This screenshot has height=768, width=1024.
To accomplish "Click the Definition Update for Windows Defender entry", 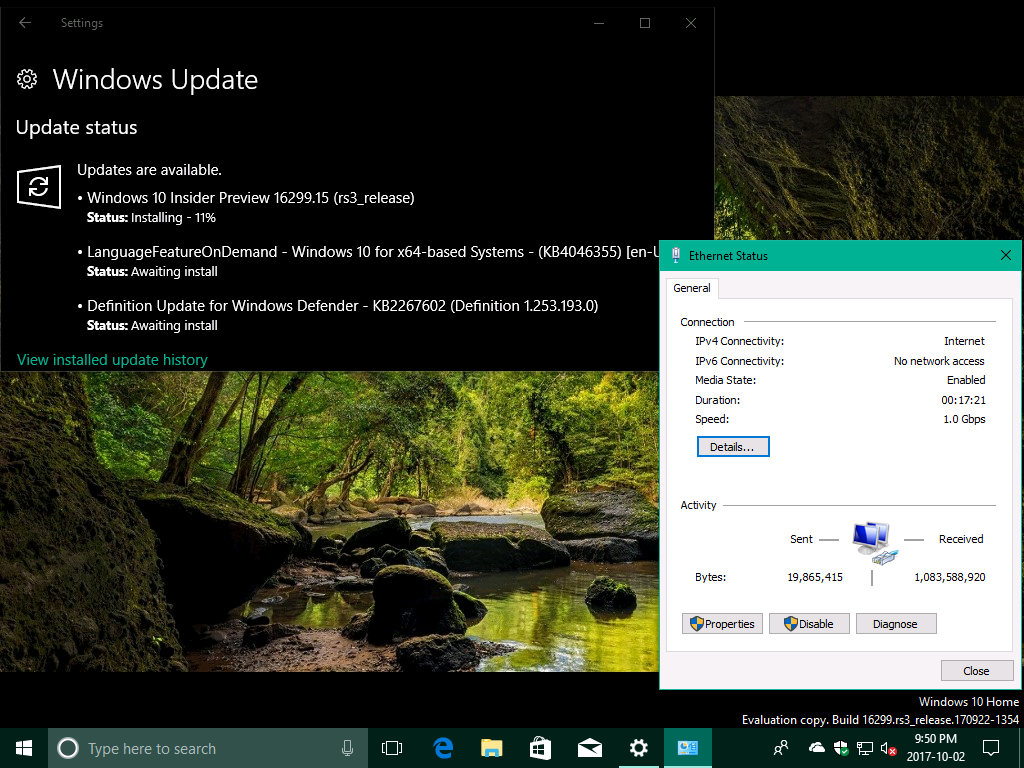I will 342,306.
